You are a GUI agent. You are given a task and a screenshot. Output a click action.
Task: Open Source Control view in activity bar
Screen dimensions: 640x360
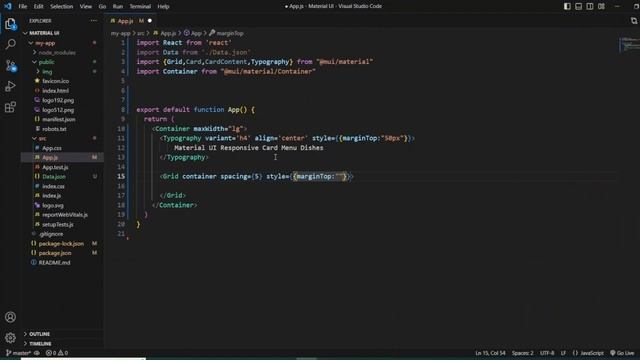[x=11, y=65]
